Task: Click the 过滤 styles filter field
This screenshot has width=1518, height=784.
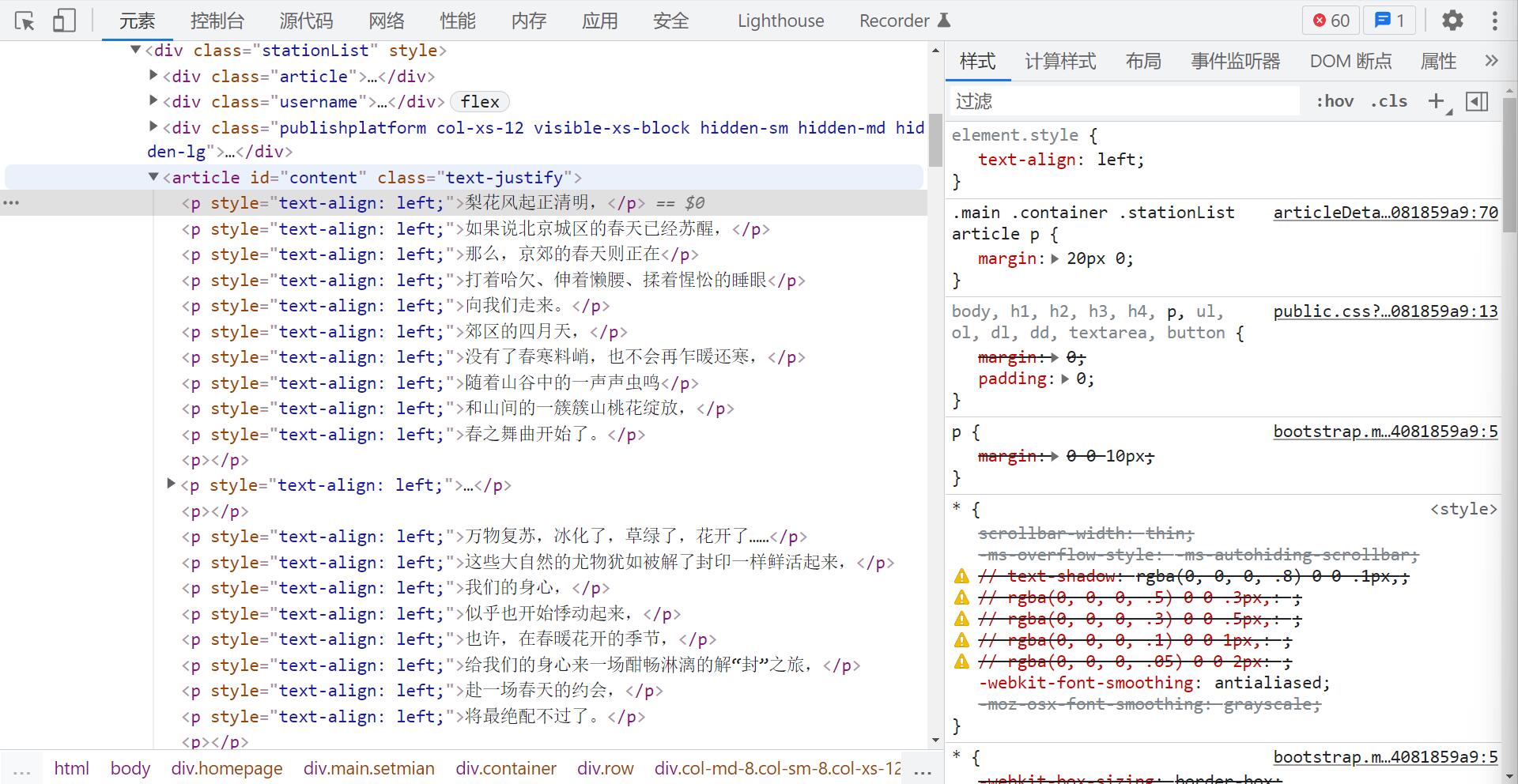Action: (1123, 101)
